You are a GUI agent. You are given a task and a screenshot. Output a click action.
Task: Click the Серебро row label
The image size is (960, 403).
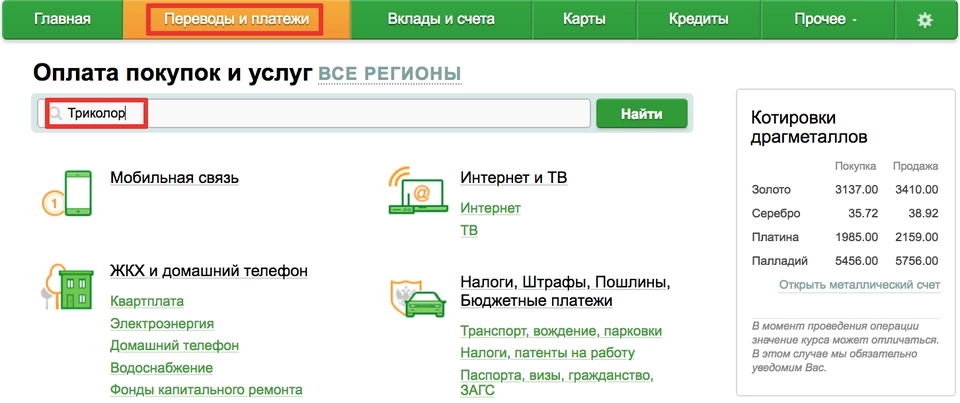click(x=776, y=214)
